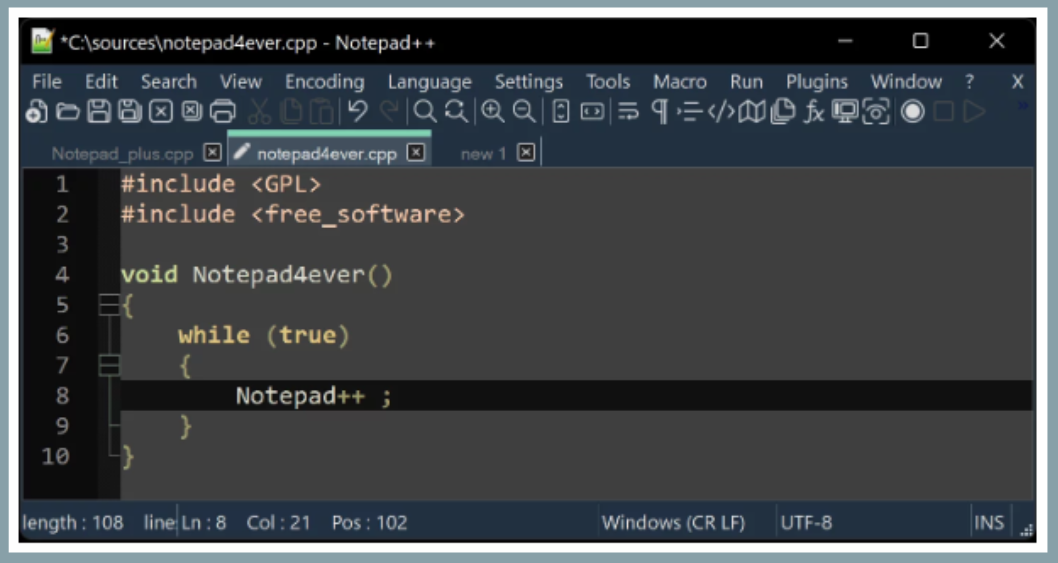Image resolution: width=1058 pixels, height=563 pixels.
Task: Click the Redo arrow icon
Action: [389, 111]
